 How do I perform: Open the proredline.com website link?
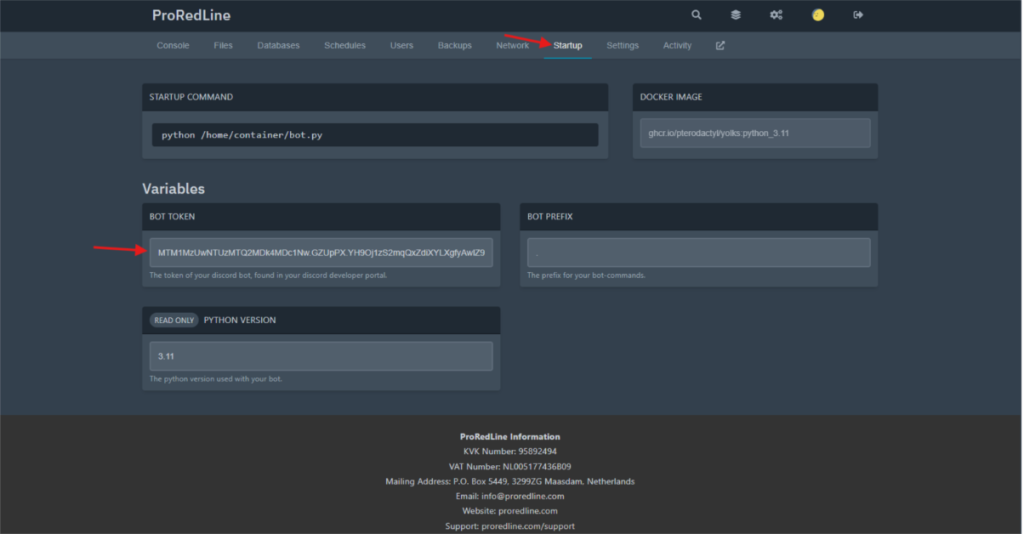pos(528,510)
